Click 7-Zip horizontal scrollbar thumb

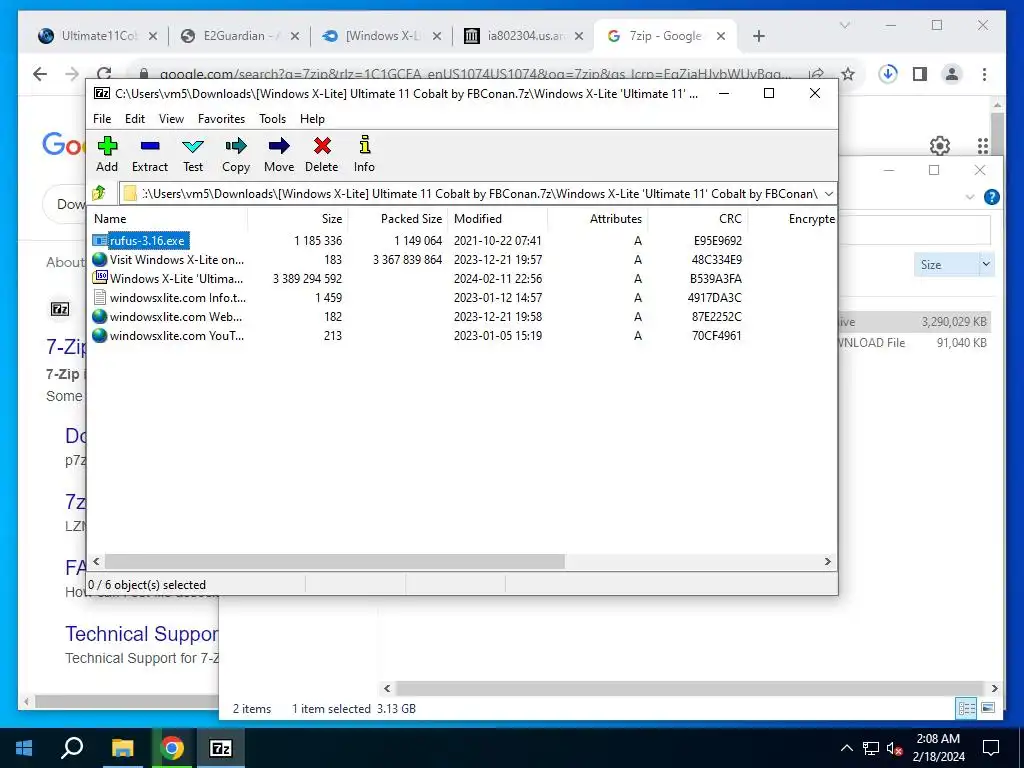pyautogui.click(x=334, y=561)
